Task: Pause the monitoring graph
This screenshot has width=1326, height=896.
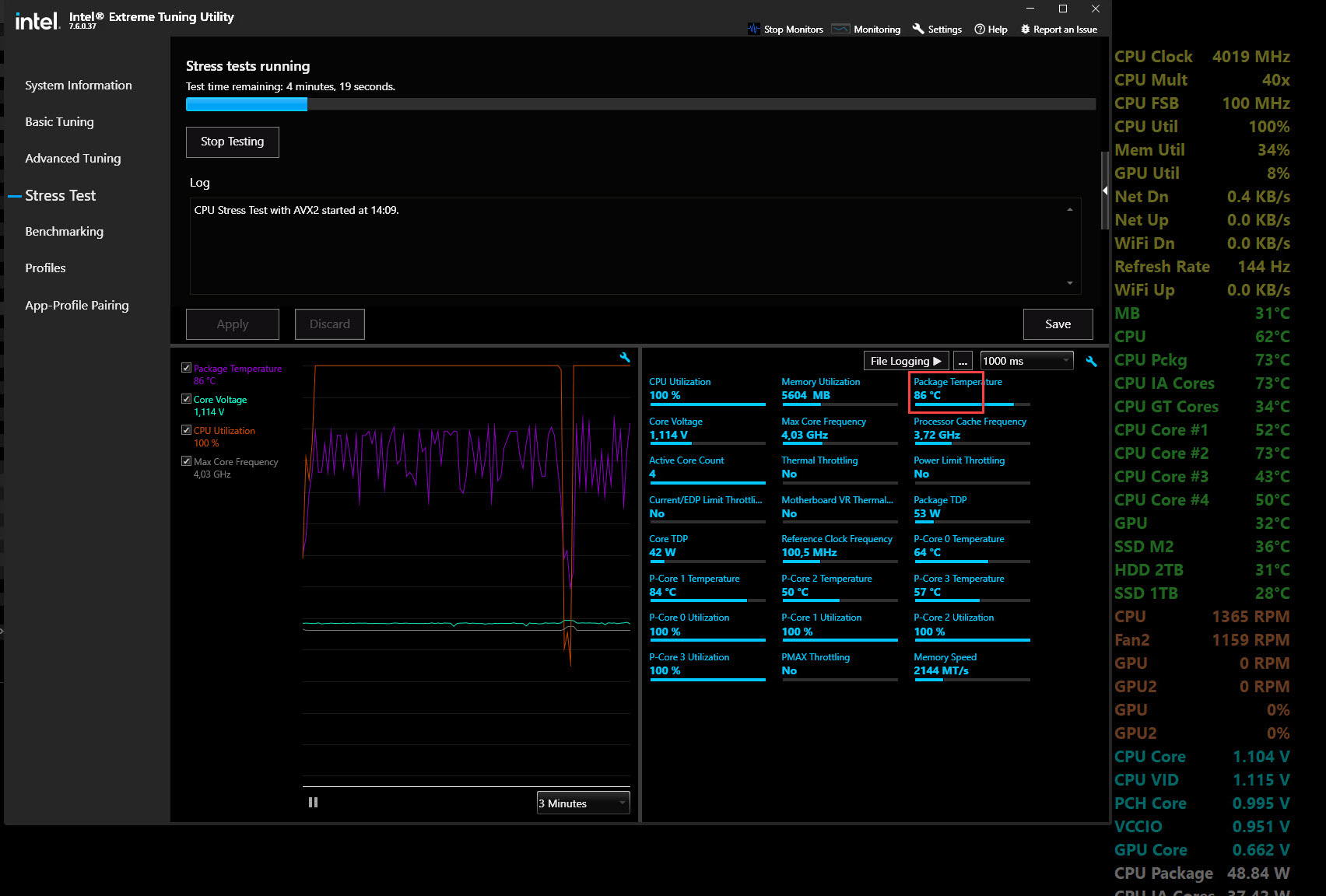Action: click(313, 803)
